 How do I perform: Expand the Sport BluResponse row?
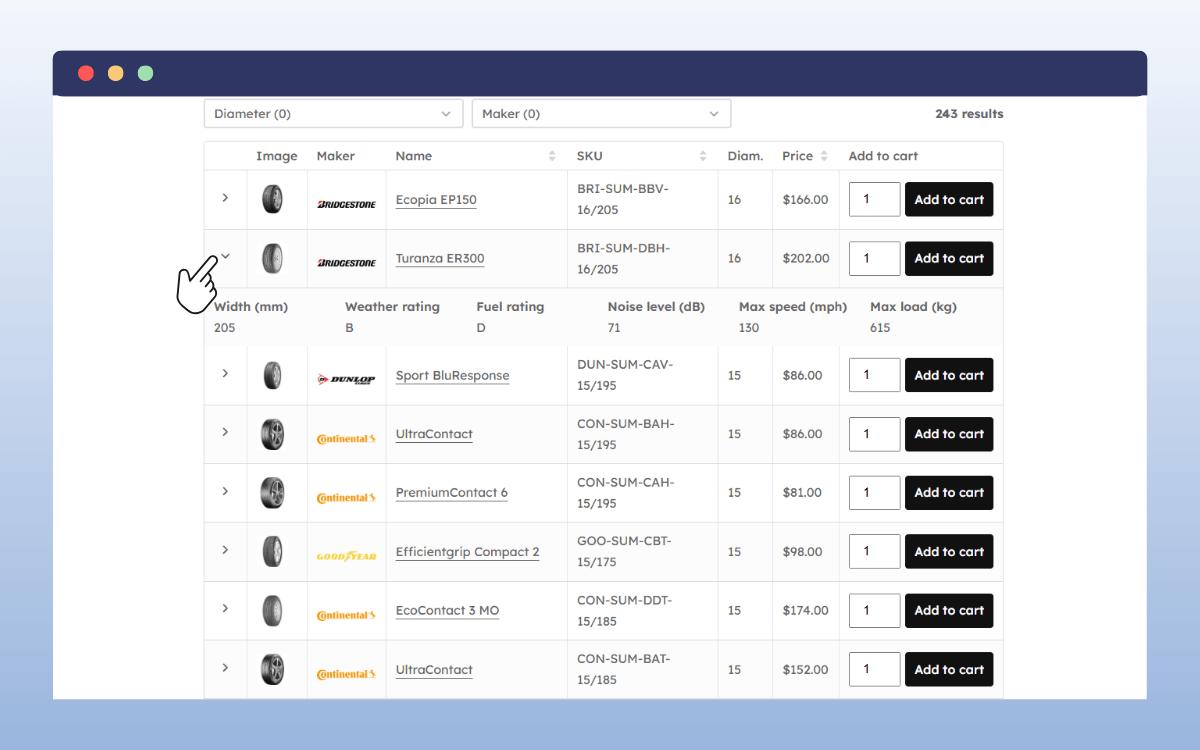click(x=225, y=374)
